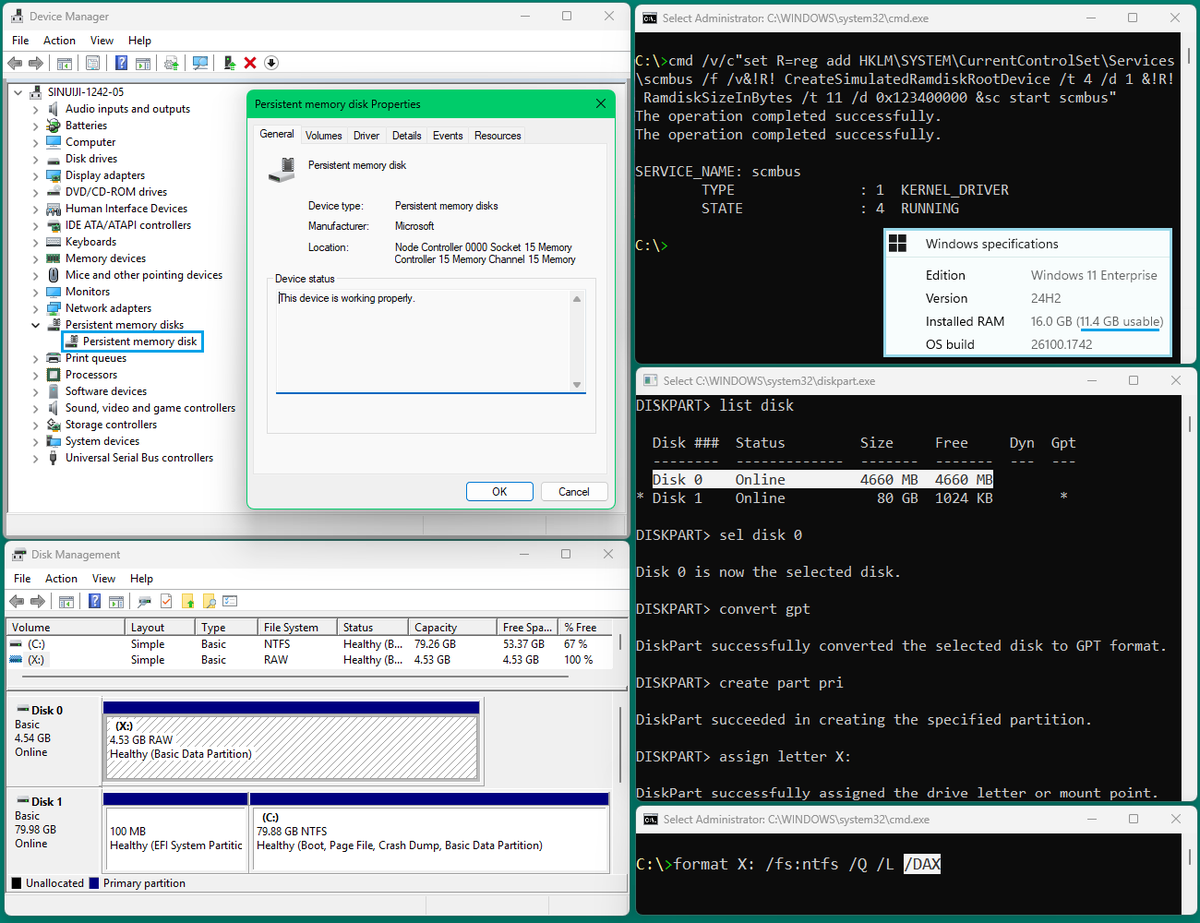This screenshot has height=923, width=1200.
Task: Click scan for hardware changes toolbar icon
Action: click(200, 63)
